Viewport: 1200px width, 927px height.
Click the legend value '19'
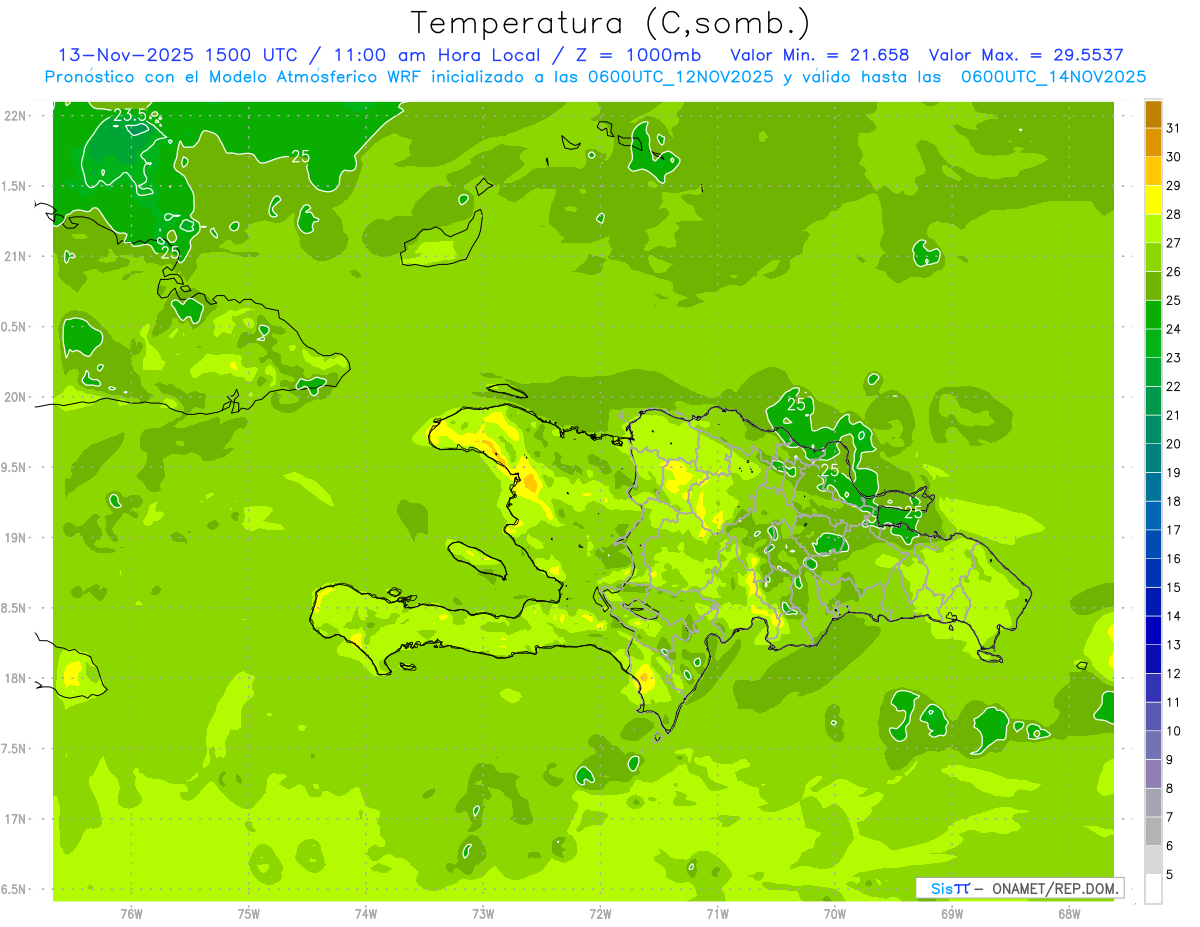coord(1174,472)
